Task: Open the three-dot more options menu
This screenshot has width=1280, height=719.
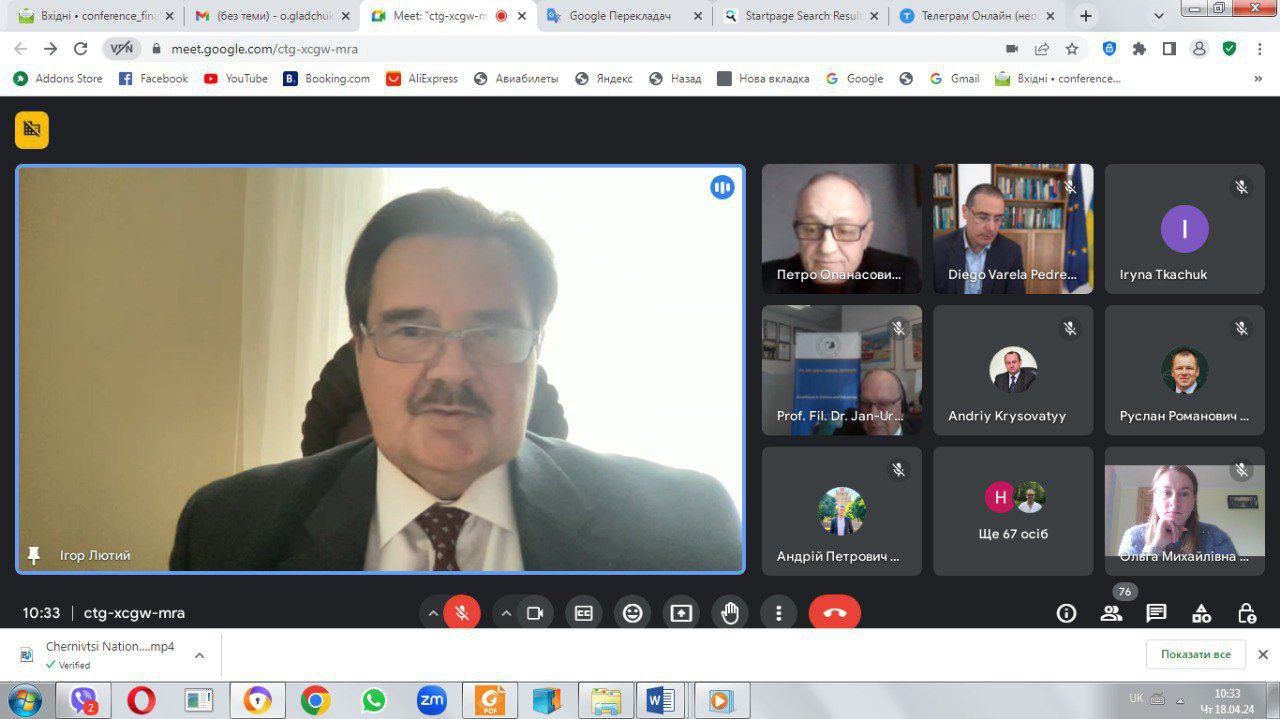Action: 778,613
